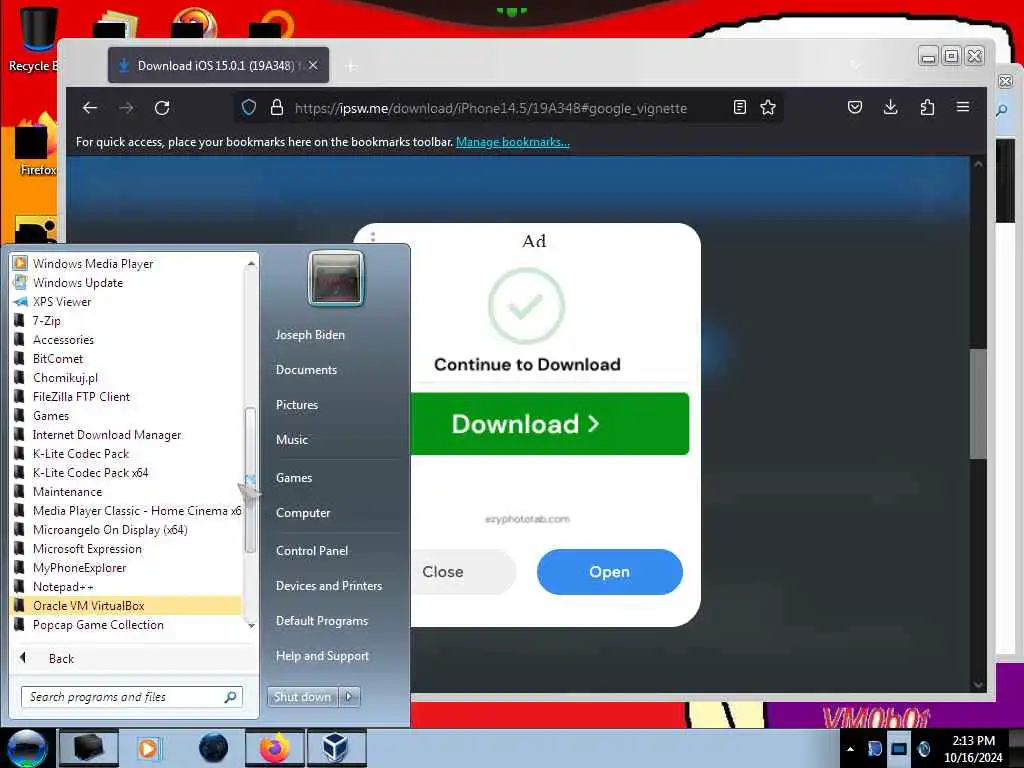Click the Firefox URL address field
The height and width of the screenshot is (768, 1024).
click(x=490, y=108)
